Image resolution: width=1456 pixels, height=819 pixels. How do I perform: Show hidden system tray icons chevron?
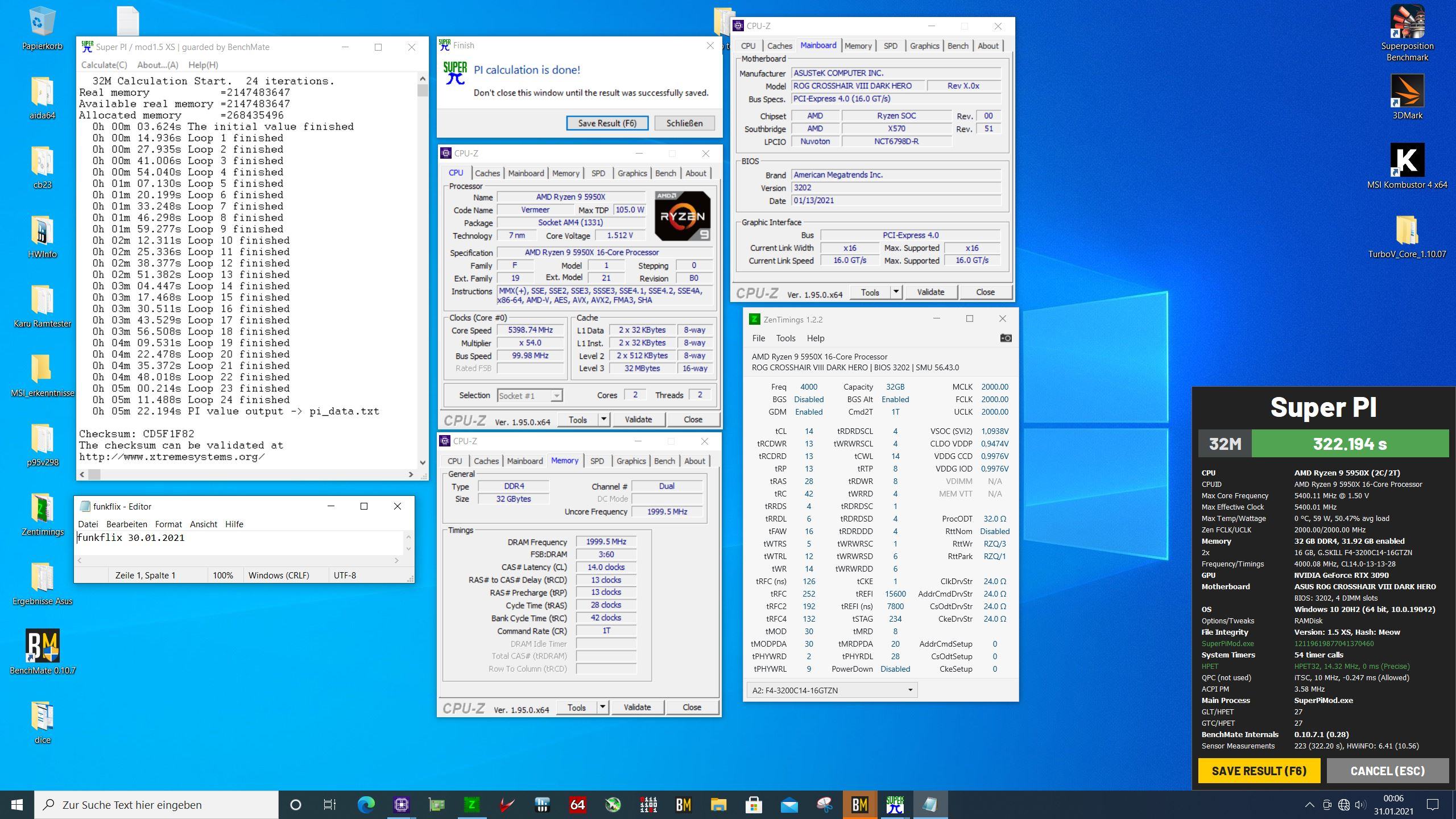(1309, 805)
